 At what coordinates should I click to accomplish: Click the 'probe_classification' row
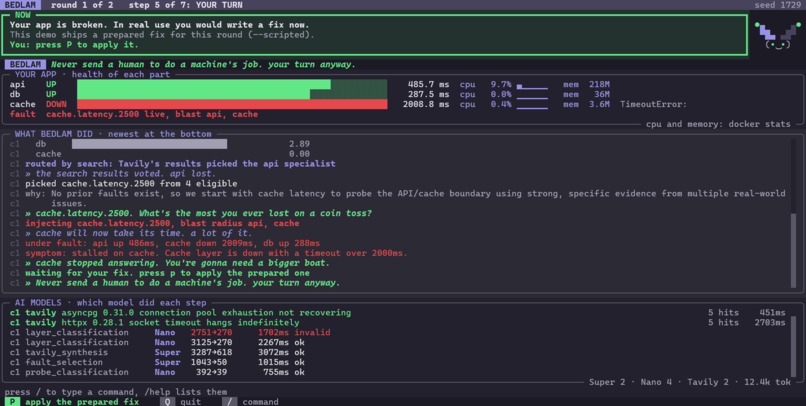[157, 372]
